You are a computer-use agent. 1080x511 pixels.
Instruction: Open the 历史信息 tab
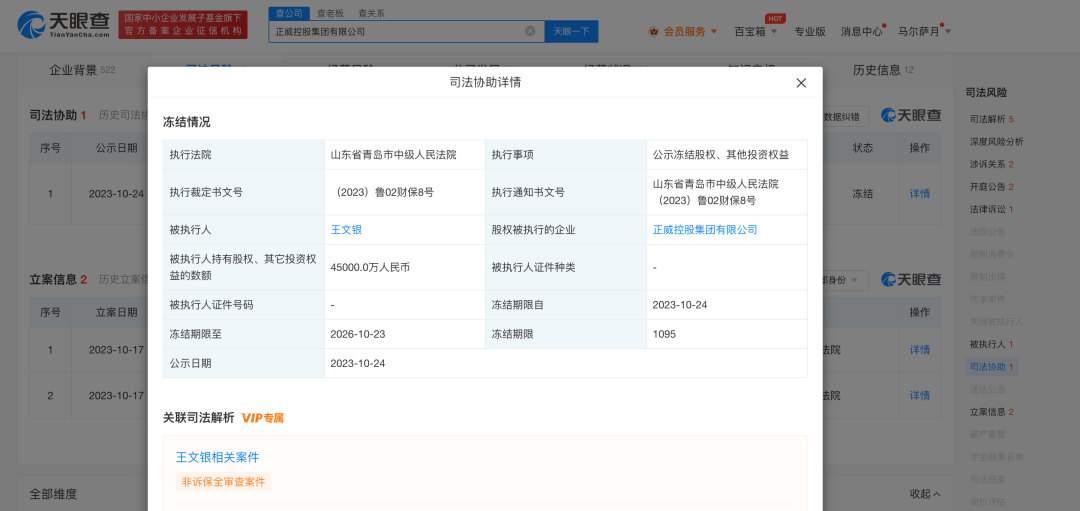tap(883, 70)
